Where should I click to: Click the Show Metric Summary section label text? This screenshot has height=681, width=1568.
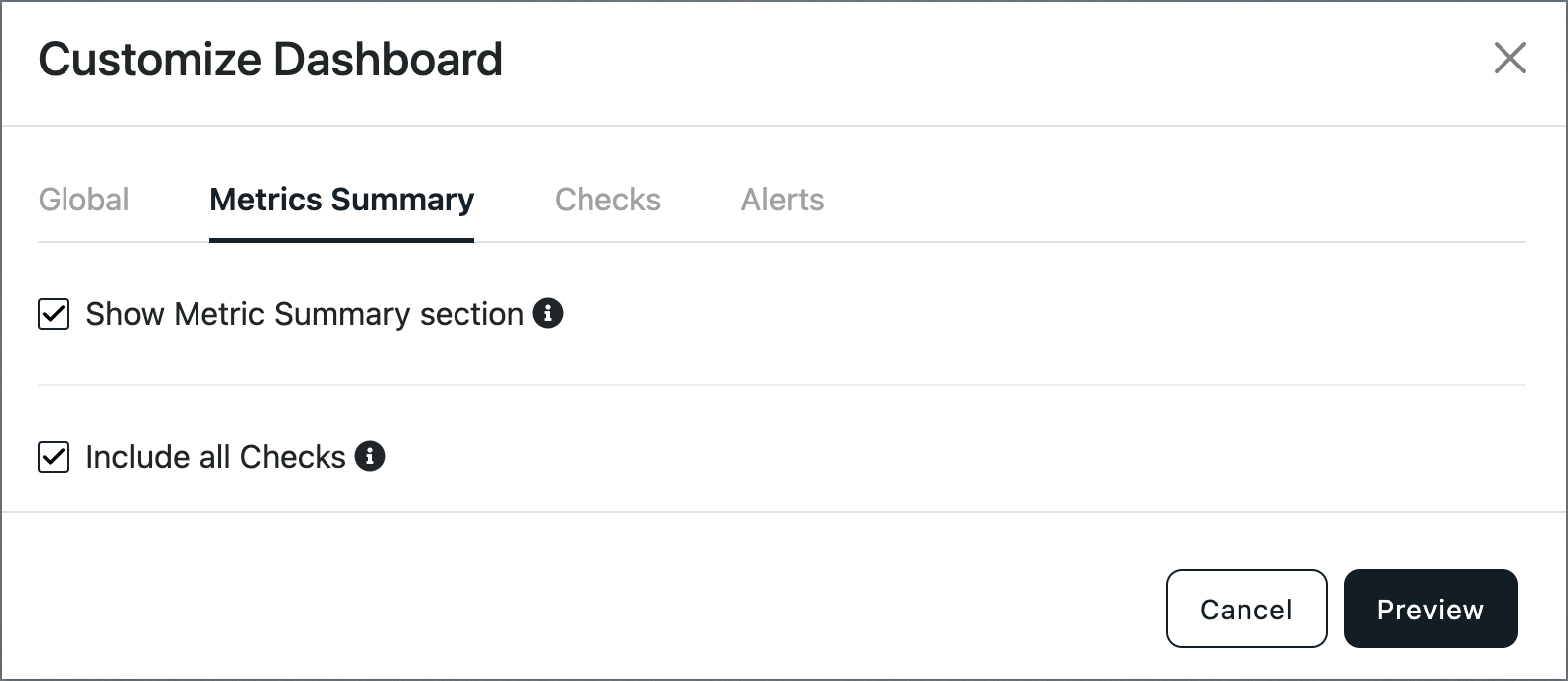click(x=305, y=314)
